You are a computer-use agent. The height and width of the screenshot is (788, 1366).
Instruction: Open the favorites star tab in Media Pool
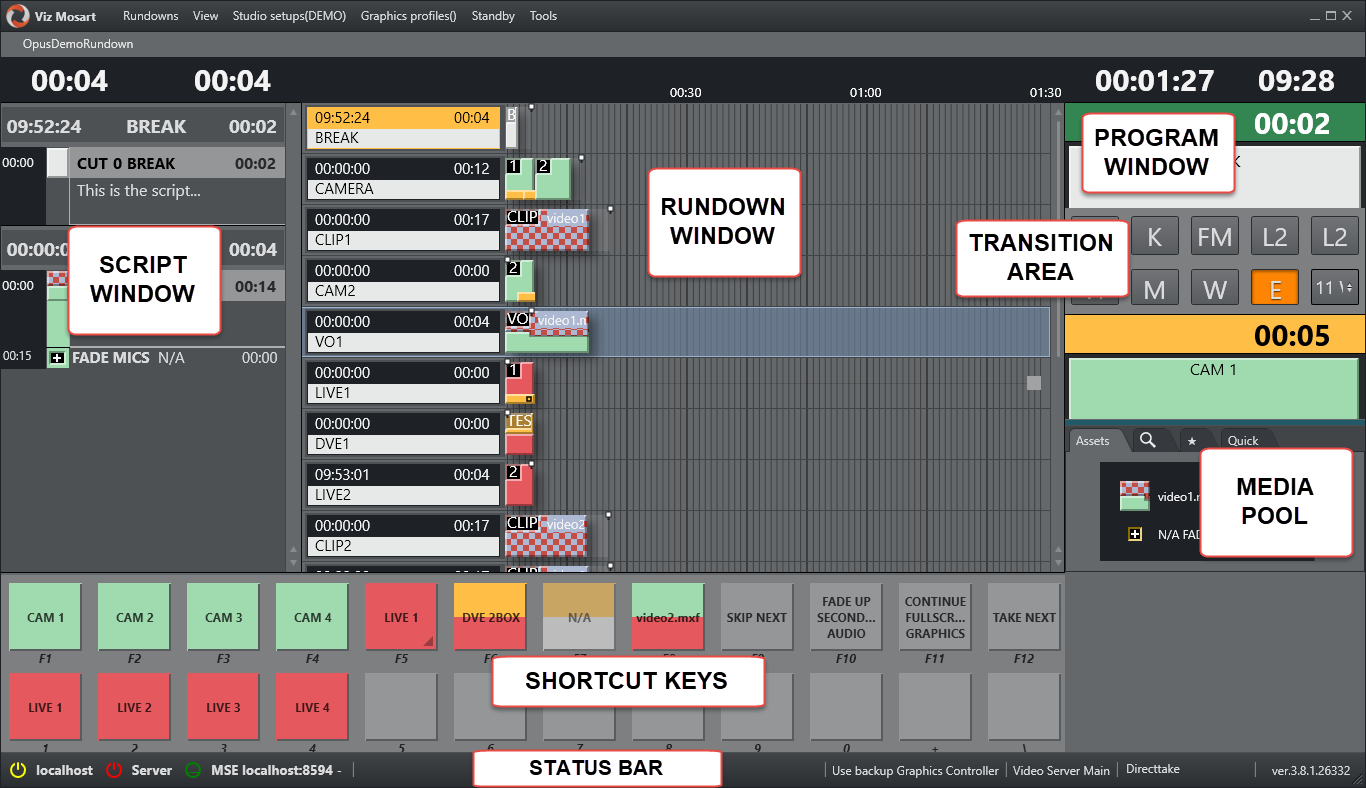1191,440
